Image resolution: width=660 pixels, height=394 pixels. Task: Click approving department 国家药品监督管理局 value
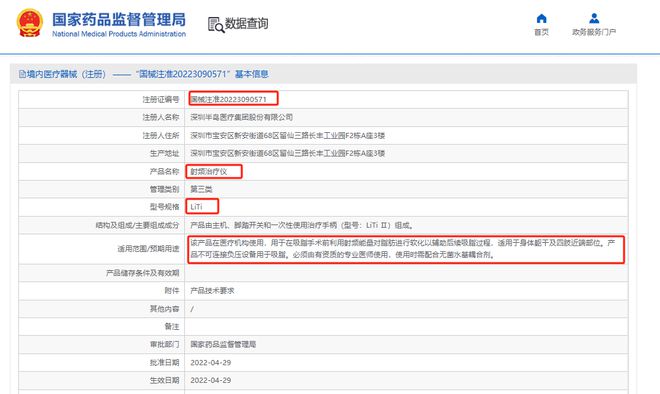(x=223, y=344)
